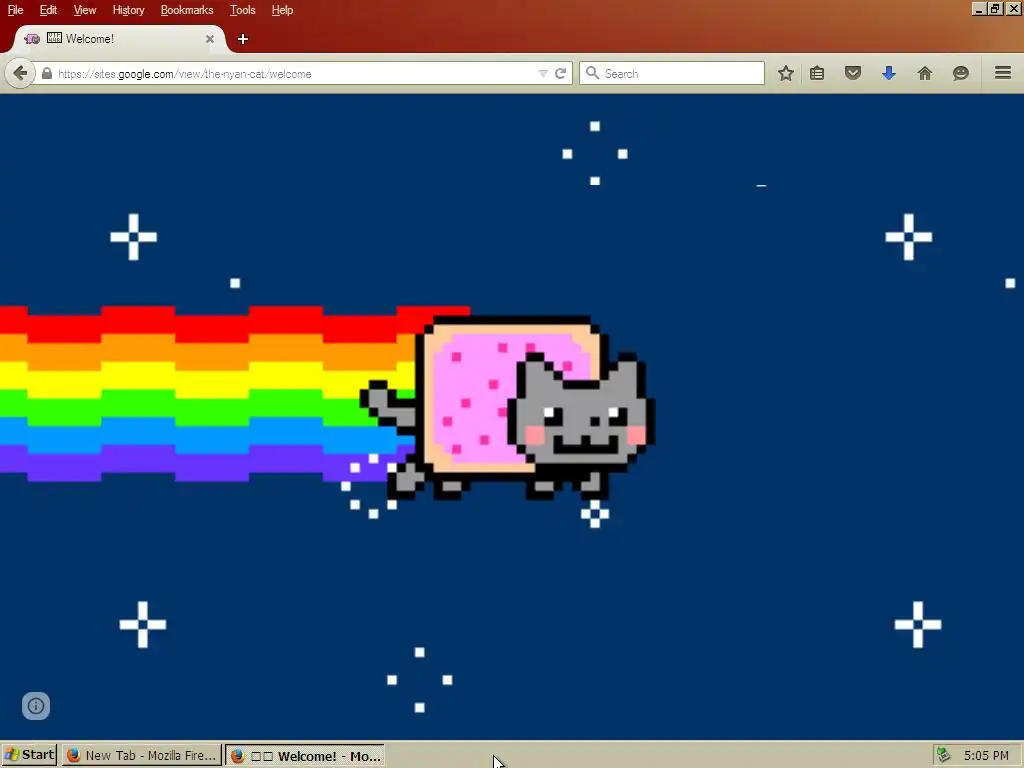The height and width of the screenshot is (768, 1024).
Task: Click the system tray network icon
Action: coord(942,756)
